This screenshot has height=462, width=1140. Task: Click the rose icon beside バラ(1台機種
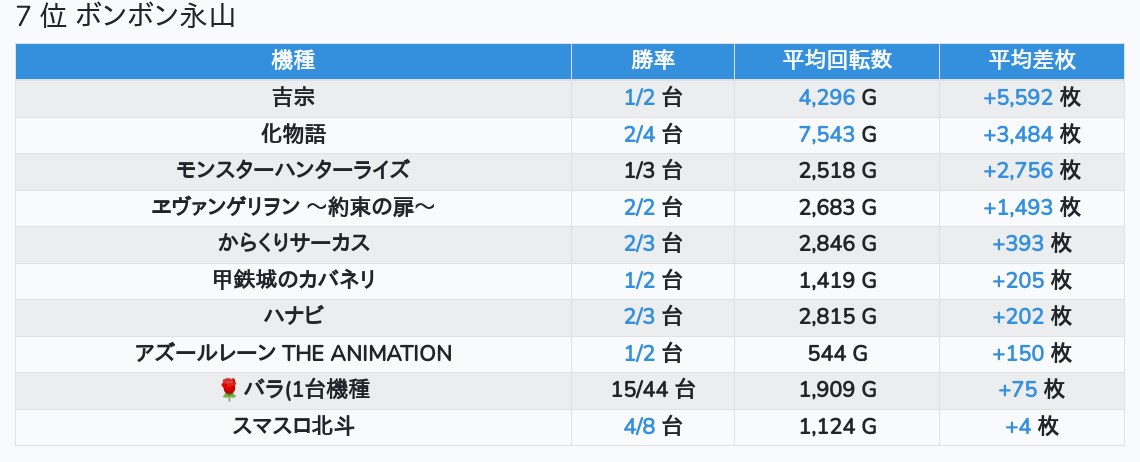(x=228, y=390)
